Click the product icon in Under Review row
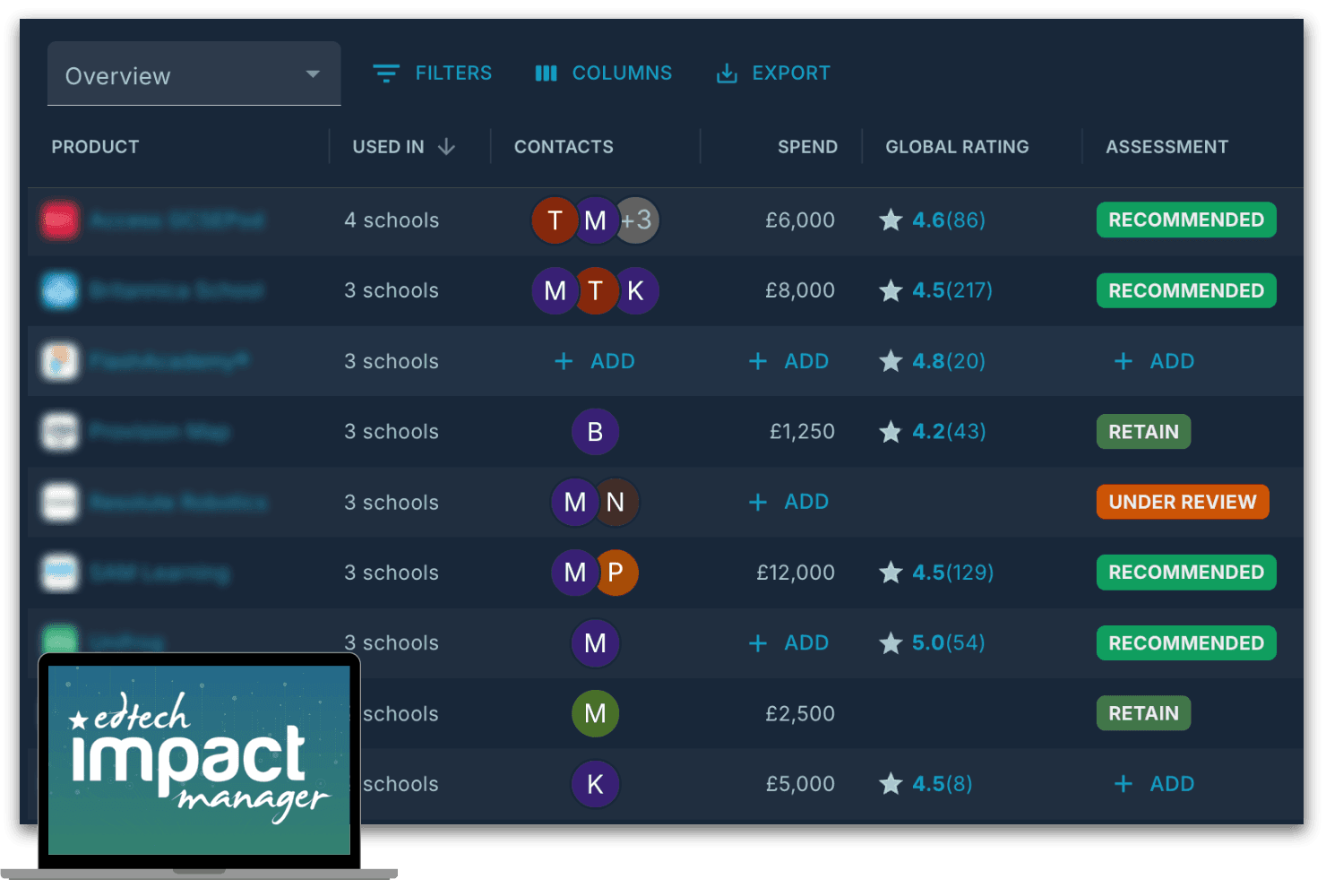 (x=60, y=502)
